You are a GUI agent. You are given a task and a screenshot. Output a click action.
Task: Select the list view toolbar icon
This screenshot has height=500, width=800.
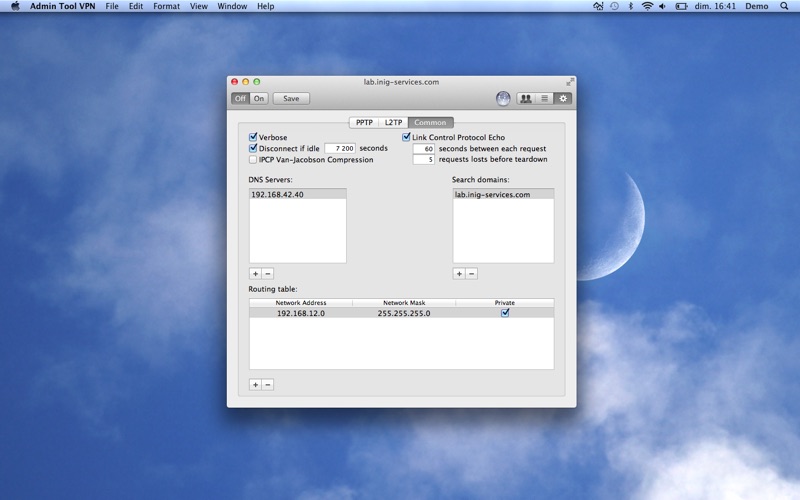coord(544,98)
